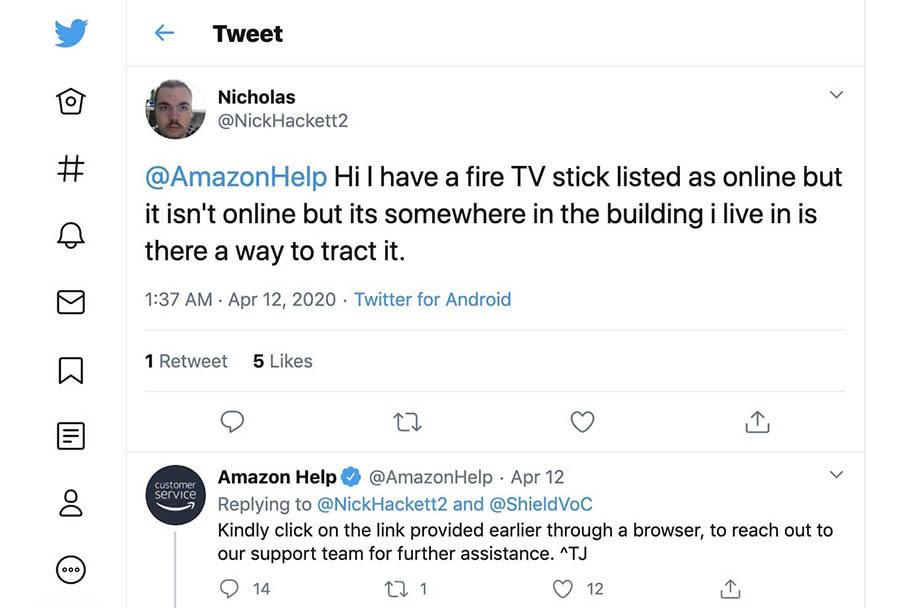Open the Explore hashtag icon

(x=70, y=168)
